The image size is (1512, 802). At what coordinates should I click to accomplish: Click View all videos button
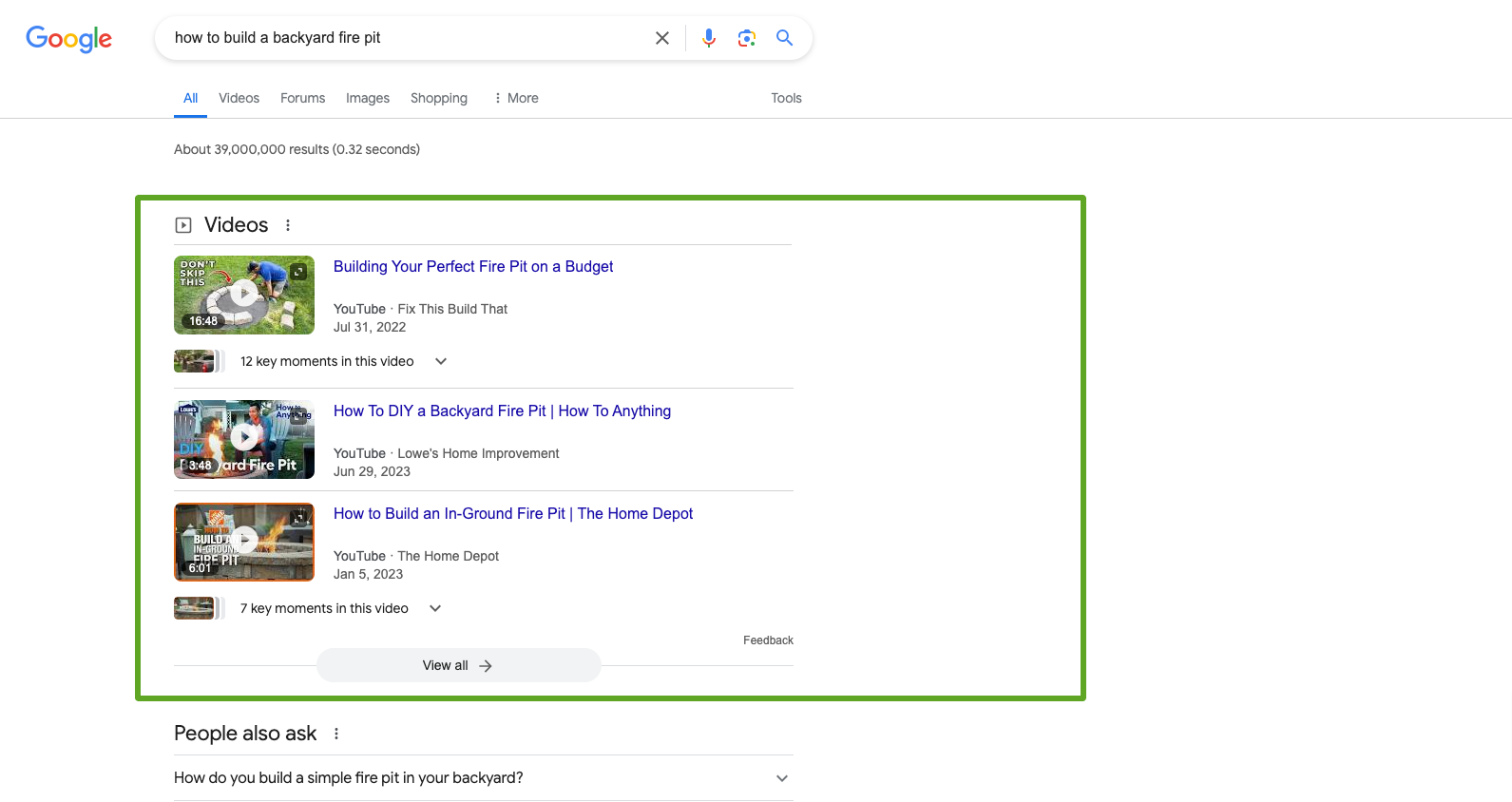pos(458,665)
